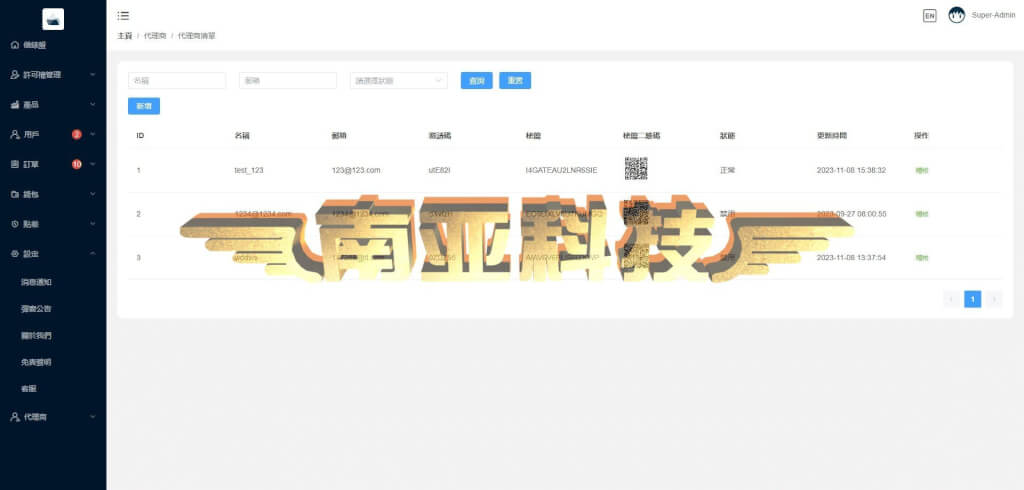Click the blue 重置 reset button
The width and height of the screenshot is (1024, 490).
pyautogui.click(x=515, y=80)
